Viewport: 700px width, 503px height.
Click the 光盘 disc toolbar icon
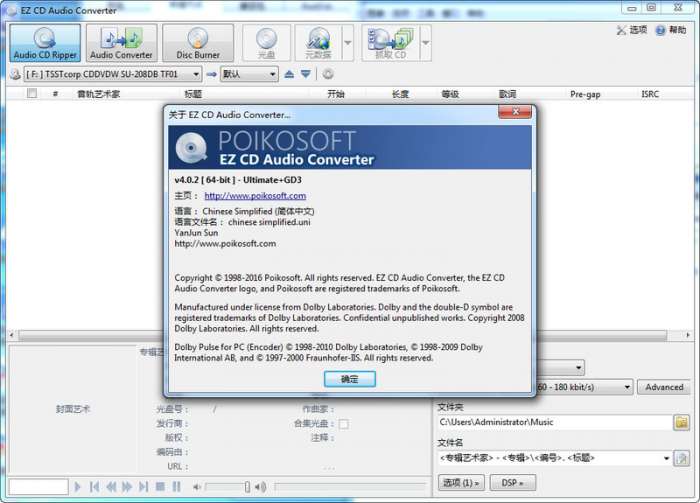(267, 43)
